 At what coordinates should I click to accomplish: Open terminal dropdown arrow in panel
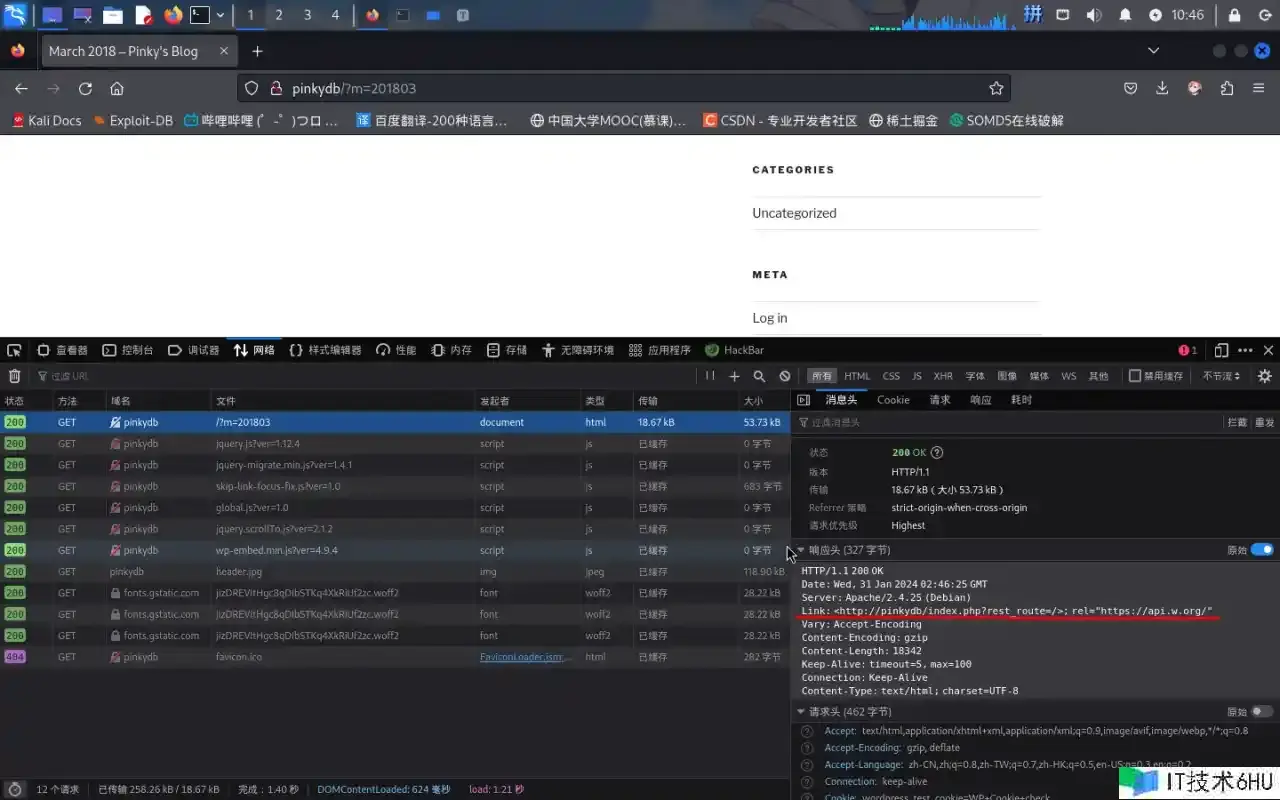[x=220, y=15]
